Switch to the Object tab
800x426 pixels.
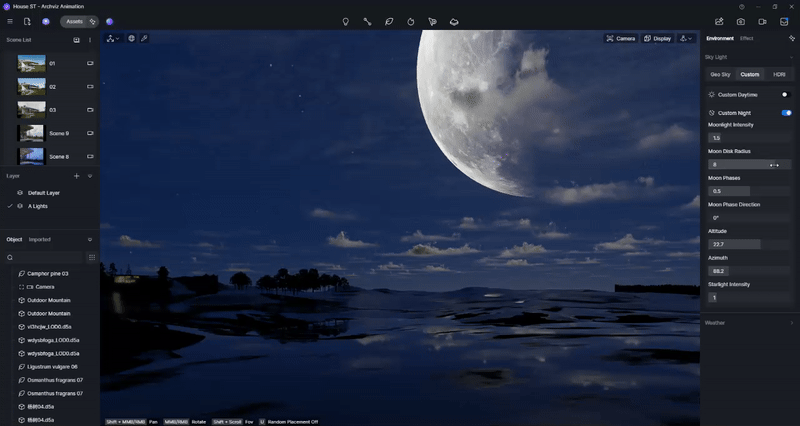(14, 239)
